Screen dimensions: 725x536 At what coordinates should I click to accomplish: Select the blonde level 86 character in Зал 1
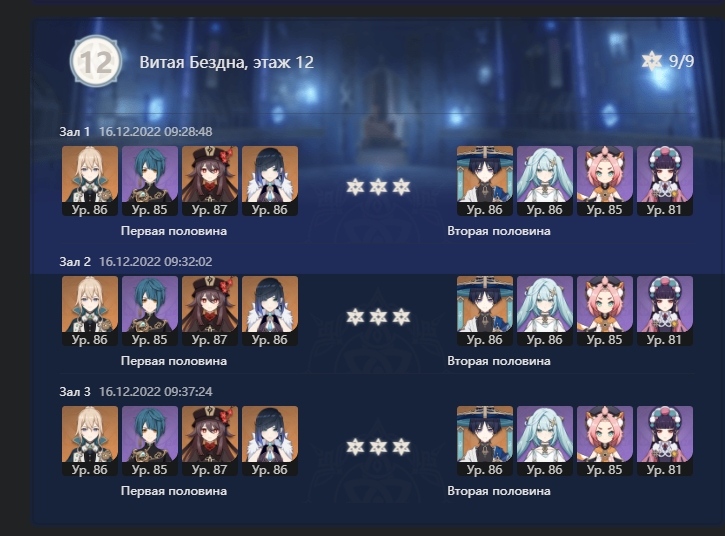pos(90,181)
